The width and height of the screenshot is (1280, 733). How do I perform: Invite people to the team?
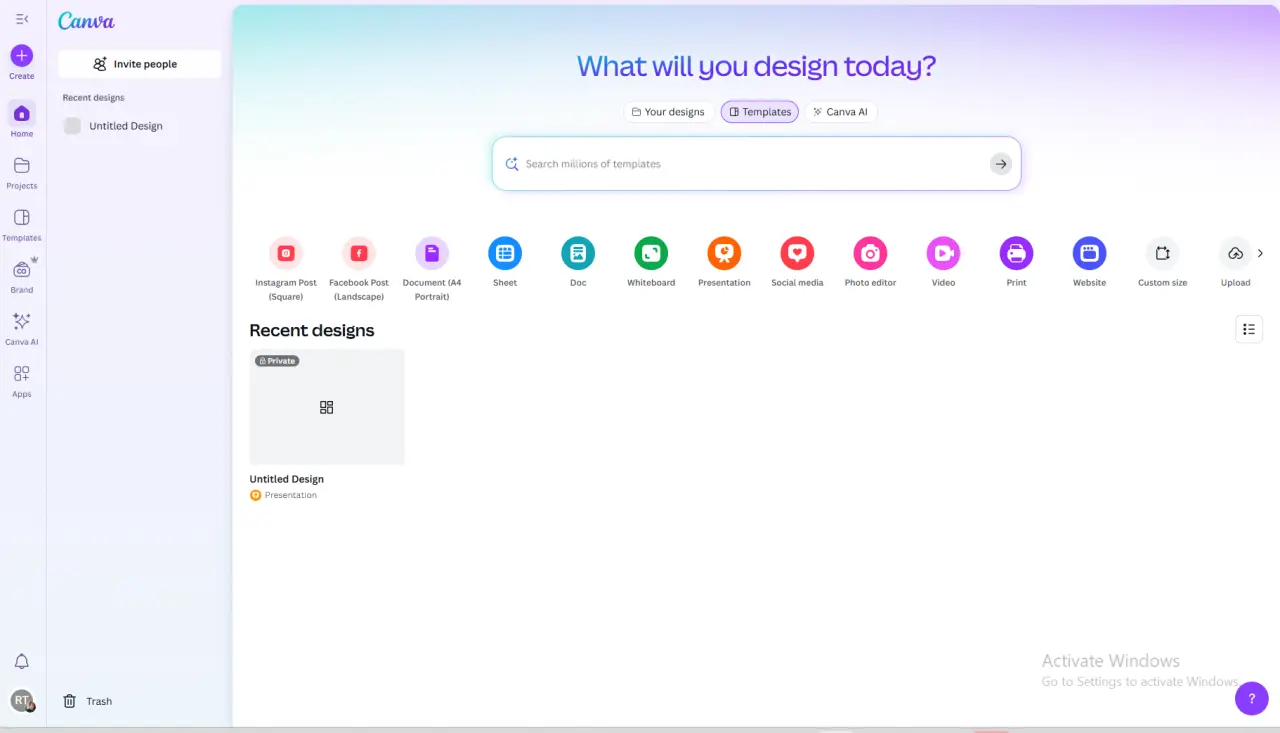click(x=140, y=64)
